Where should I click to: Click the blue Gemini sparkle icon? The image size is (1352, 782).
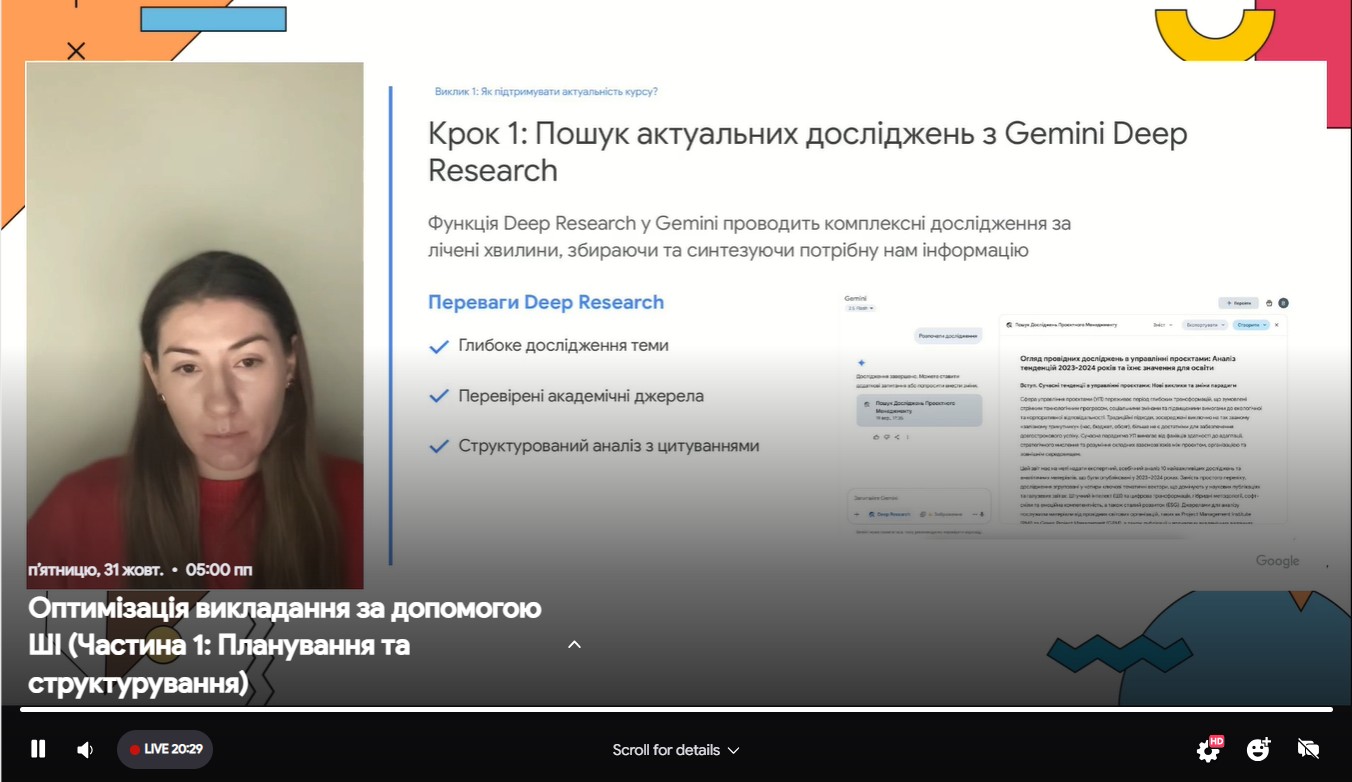click(861, 363)
